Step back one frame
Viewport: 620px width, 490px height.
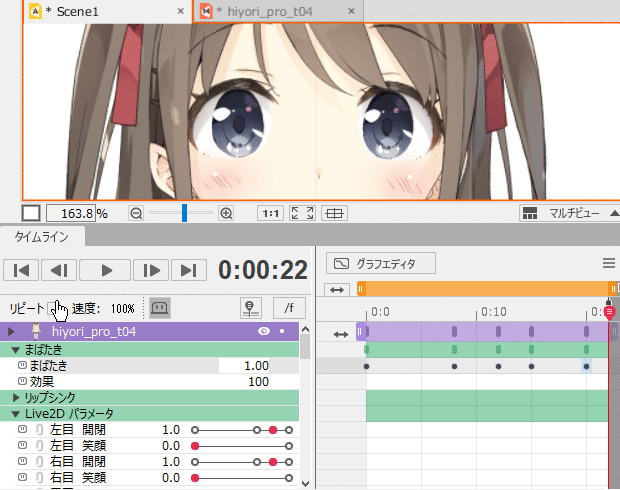tap(59, 270)
